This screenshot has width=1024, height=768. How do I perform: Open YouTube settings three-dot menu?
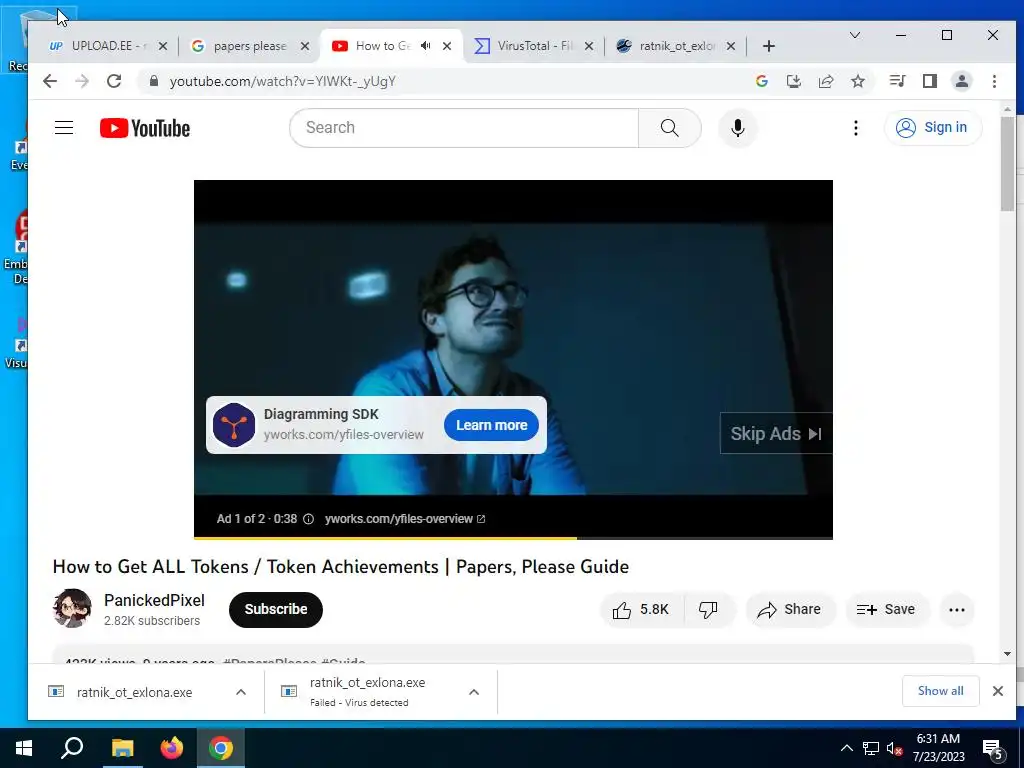coord(856,127)
